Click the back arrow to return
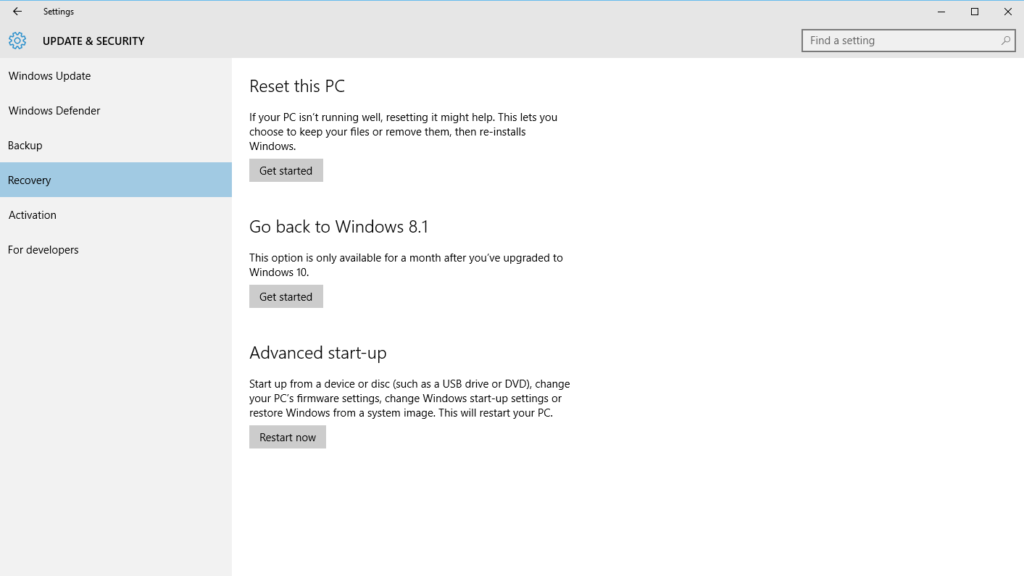 point(15,11)
